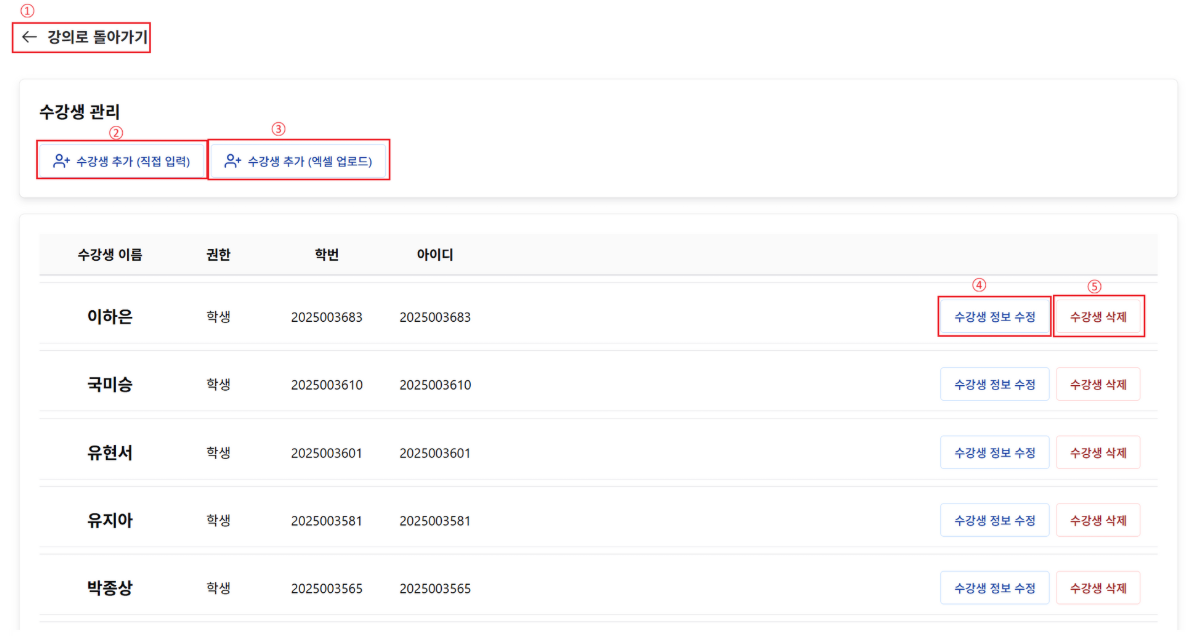Select the student name 유지아
The width and height of the screenshot is (1191, 643).
pyautogui.click(x=110, y=520)
